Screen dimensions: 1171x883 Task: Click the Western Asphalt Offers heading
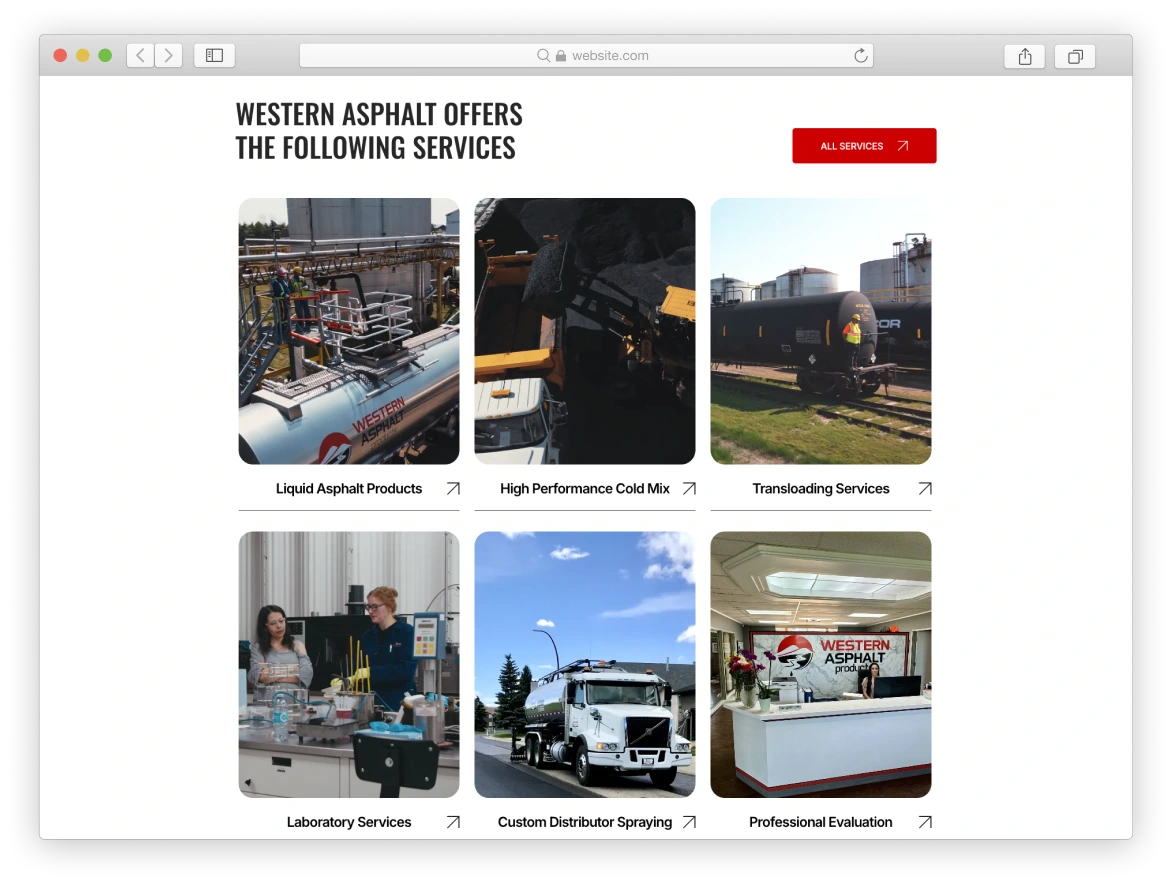379,131
